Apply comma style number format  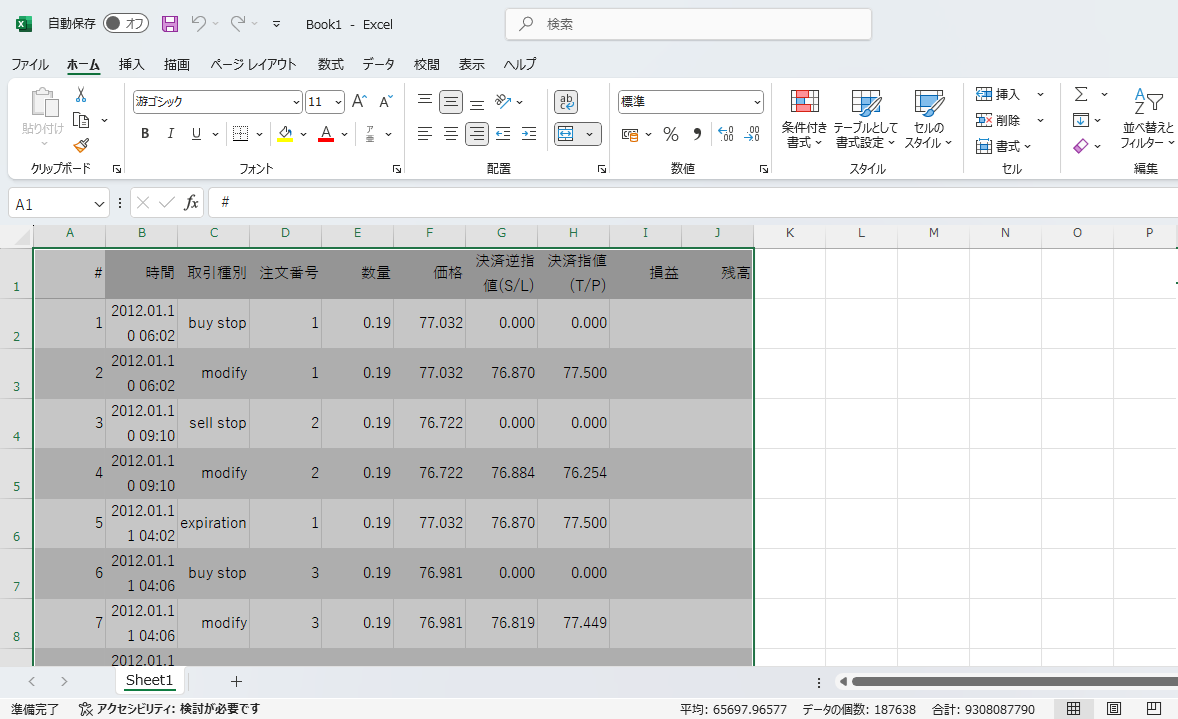click(x=697, y=134)
